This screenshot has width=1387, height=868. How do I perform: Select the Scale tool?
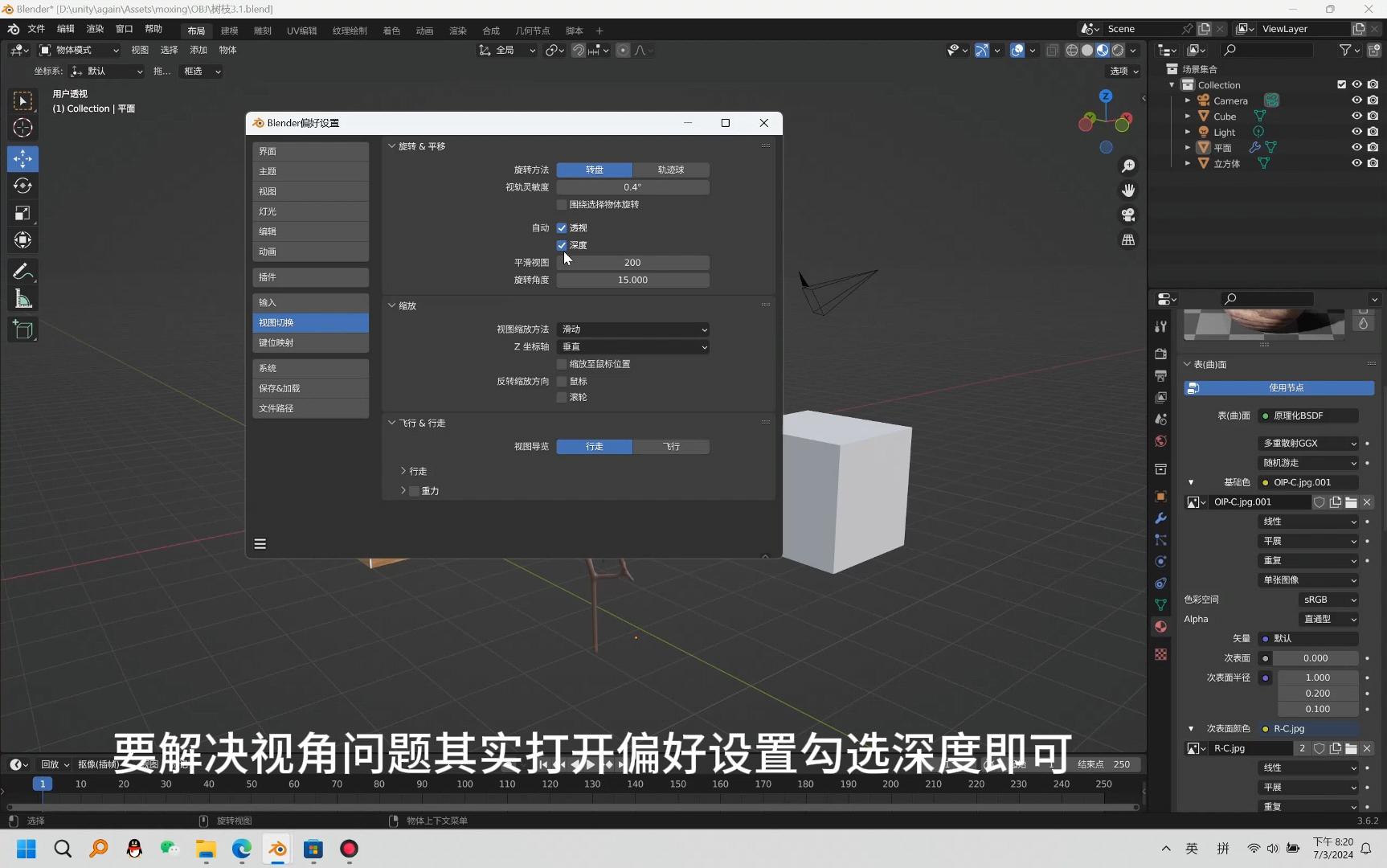pyautogui.click(x=23, y=212)
